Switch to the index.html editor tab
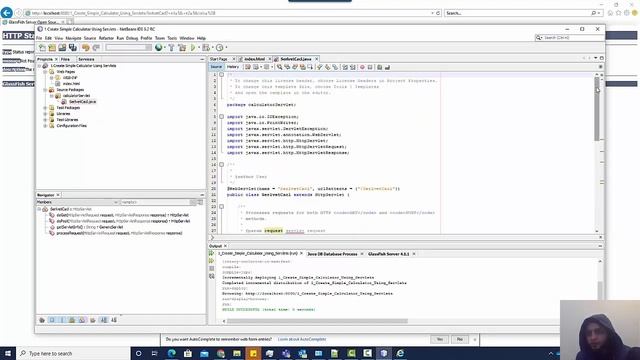 255,59
